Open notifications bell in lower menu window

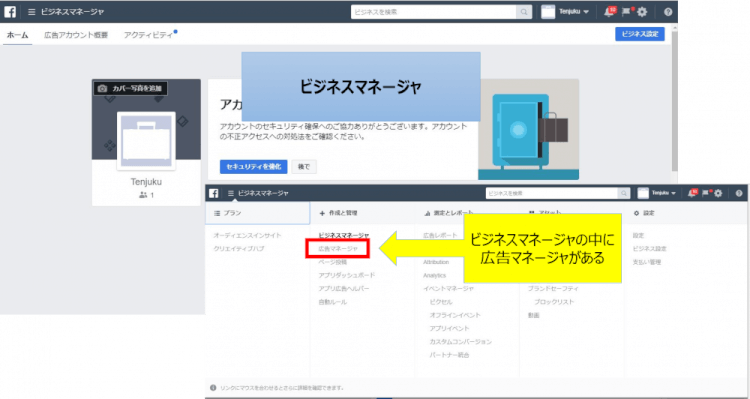click(692, 193)
